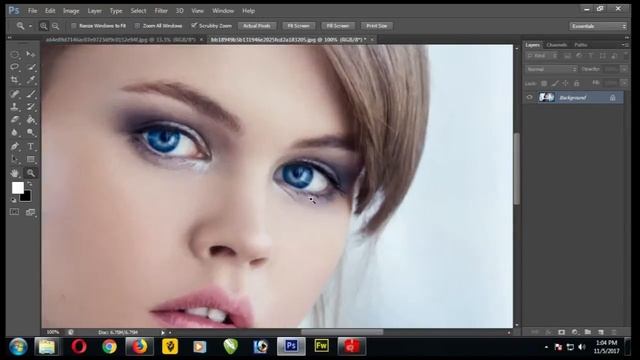Enable Resize Windows to Fit checkbox
This screenshot has height=360, width=640.
coord(74,26)
